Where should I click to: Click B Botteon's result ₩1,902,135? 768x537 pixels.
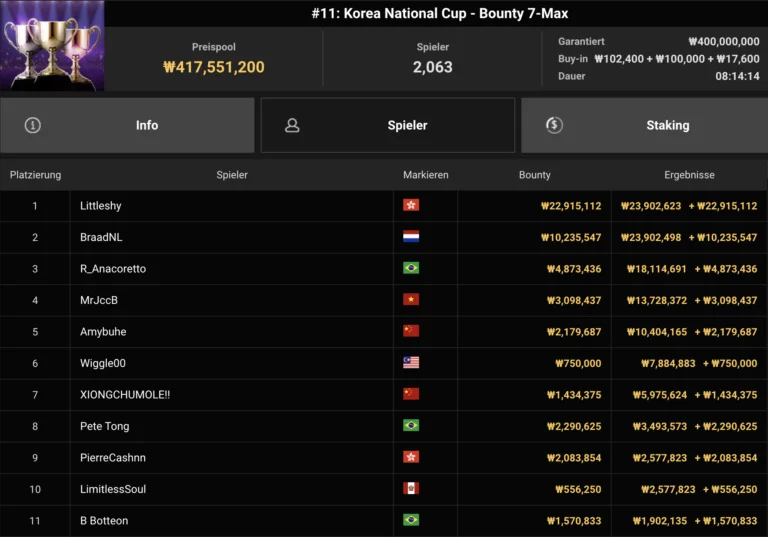[x=659, y=521]
